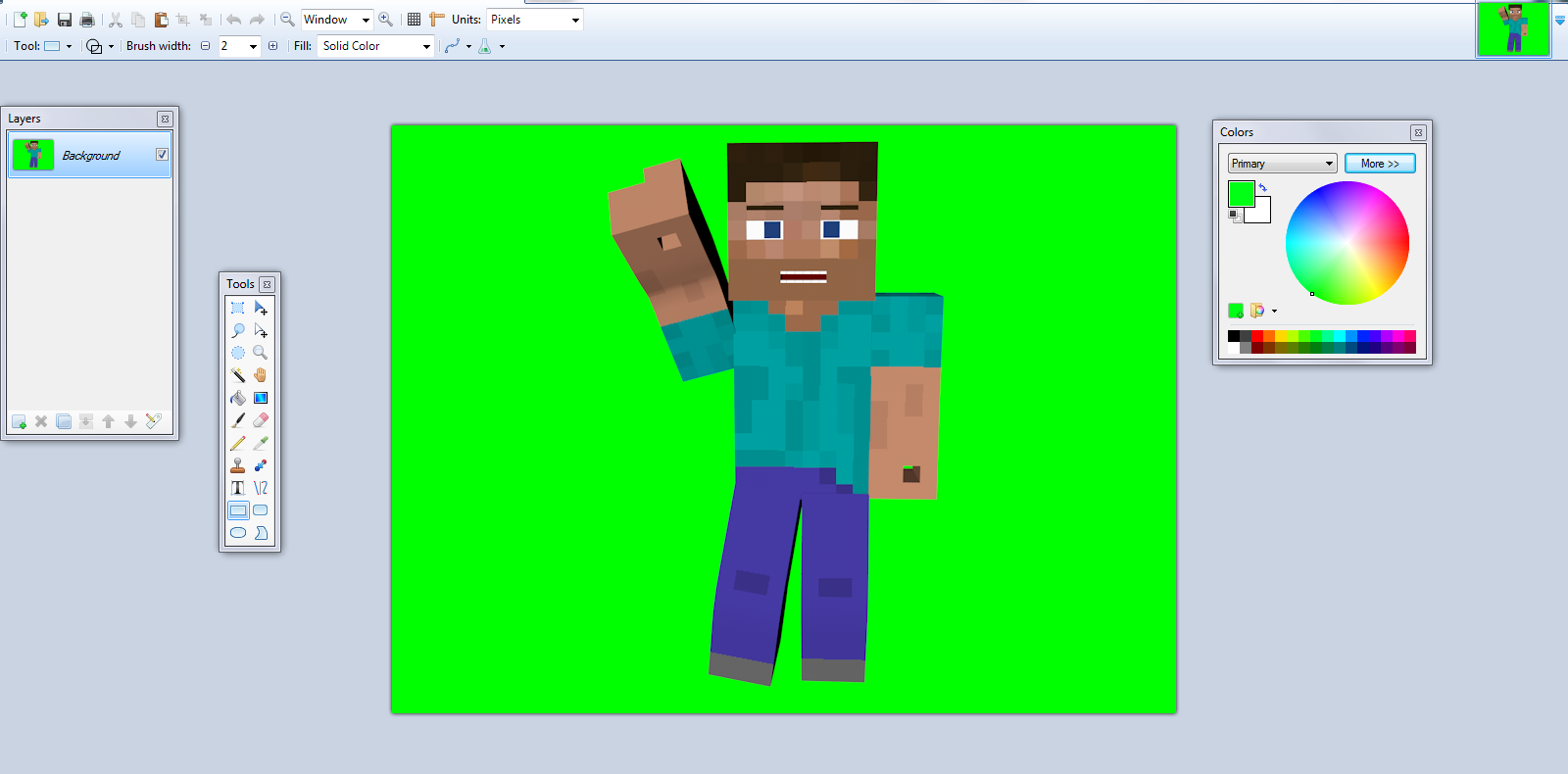Add current color to palette
This screenshot has height=774, width=1568.
tap(1236, 311)
